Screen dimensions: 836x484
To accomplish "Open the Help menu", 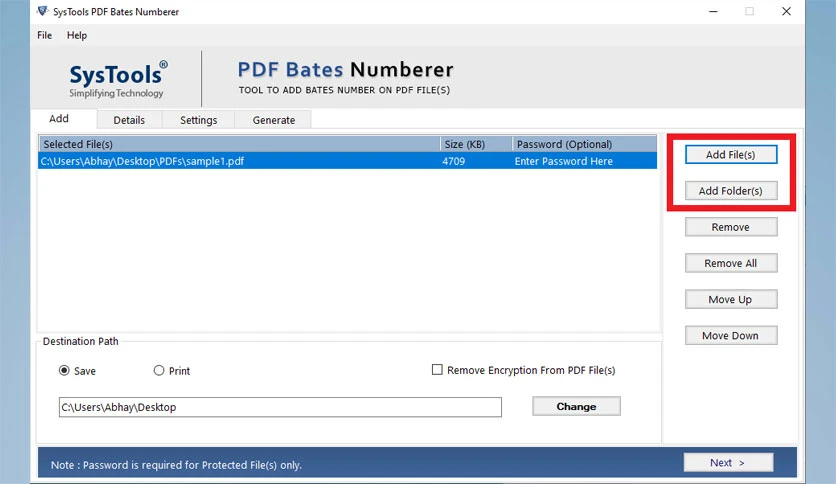I will click(77, 35).
